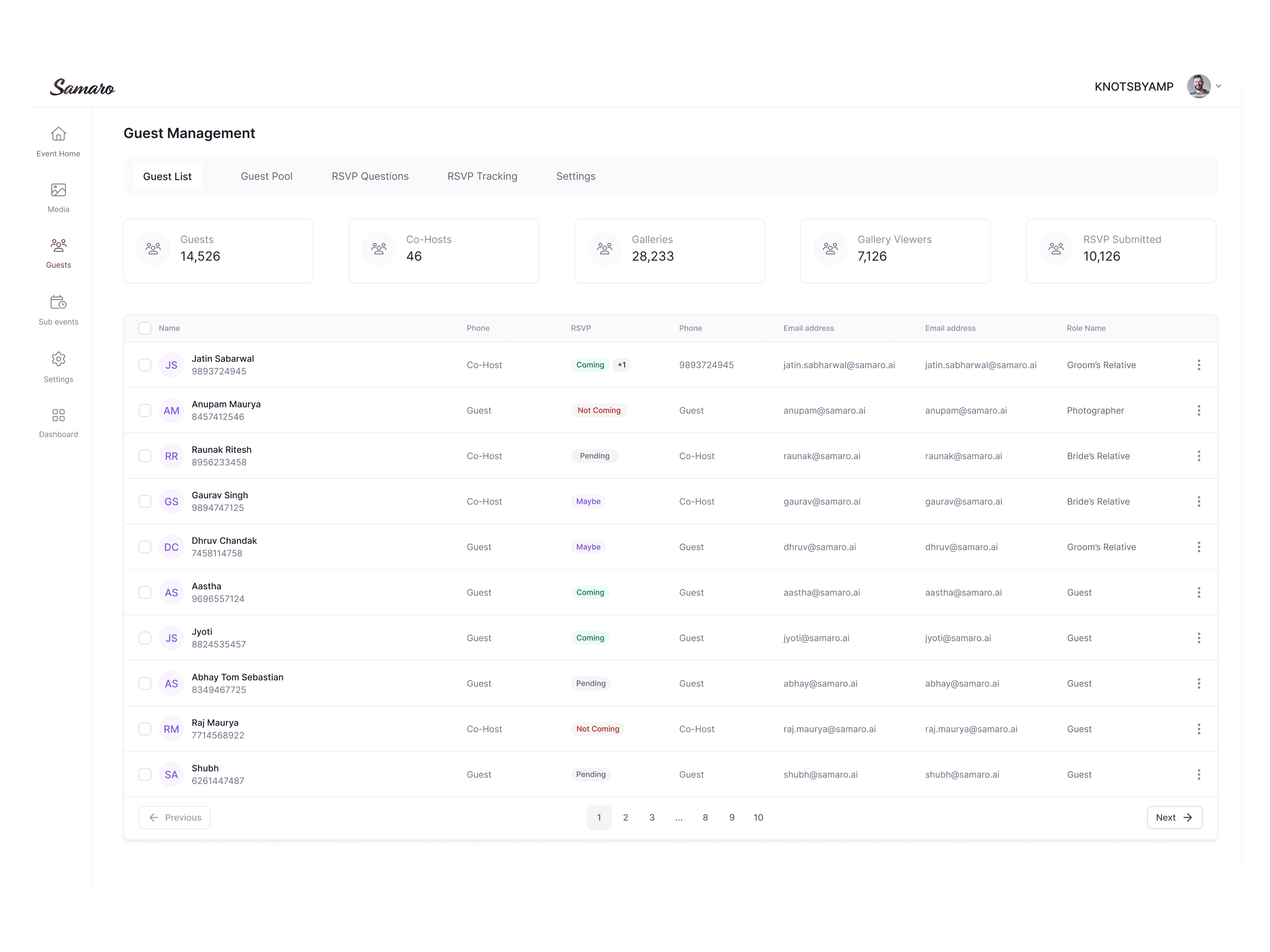Image resolution: width=1270 pixels, height=952 pixels.
Task: Click the Samaro logo
Action: [x=82, y=87]
